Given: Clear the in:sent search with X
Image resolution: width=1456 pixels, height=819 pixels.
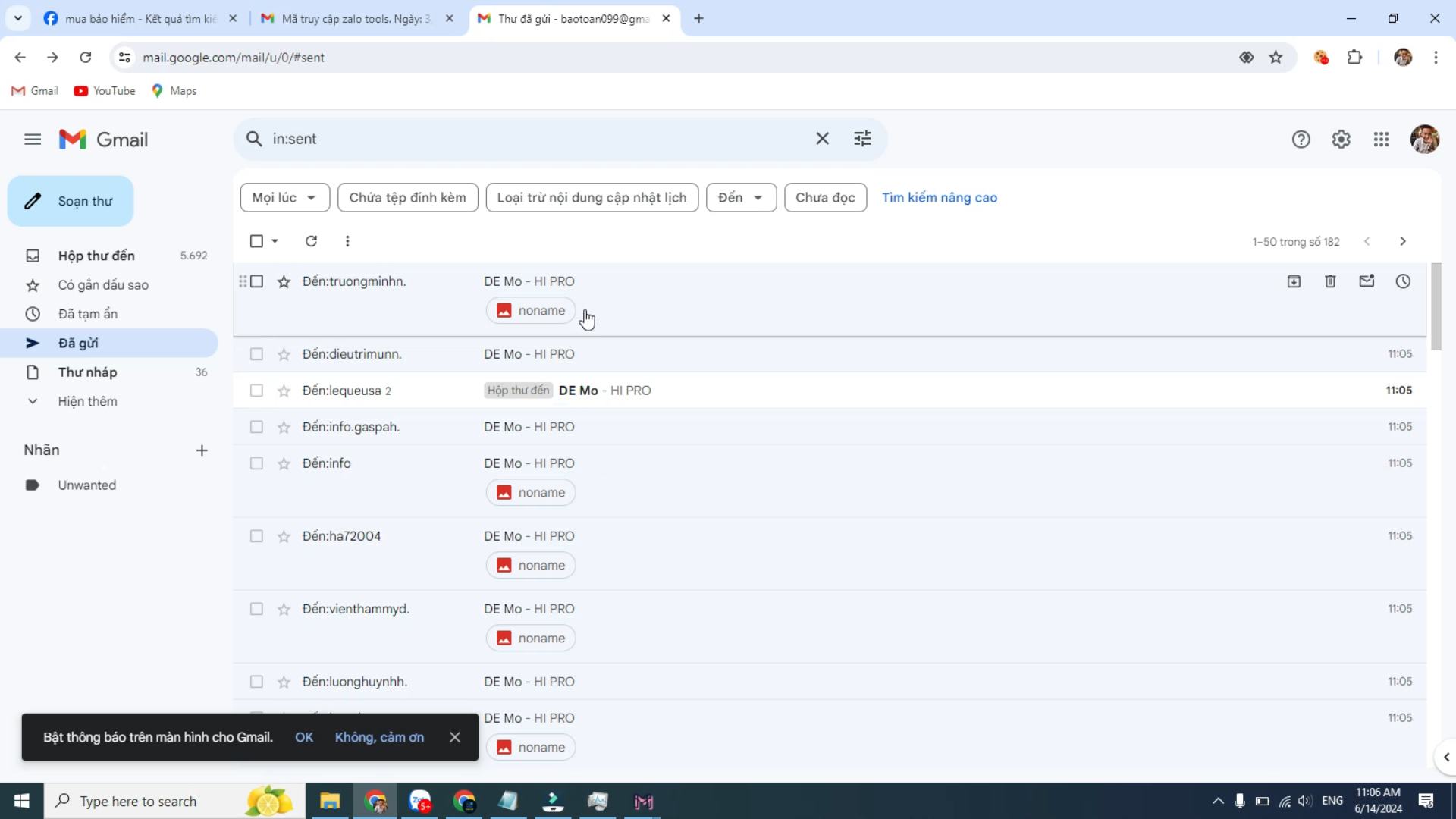Looking at the screenshot, I should 822,139.
